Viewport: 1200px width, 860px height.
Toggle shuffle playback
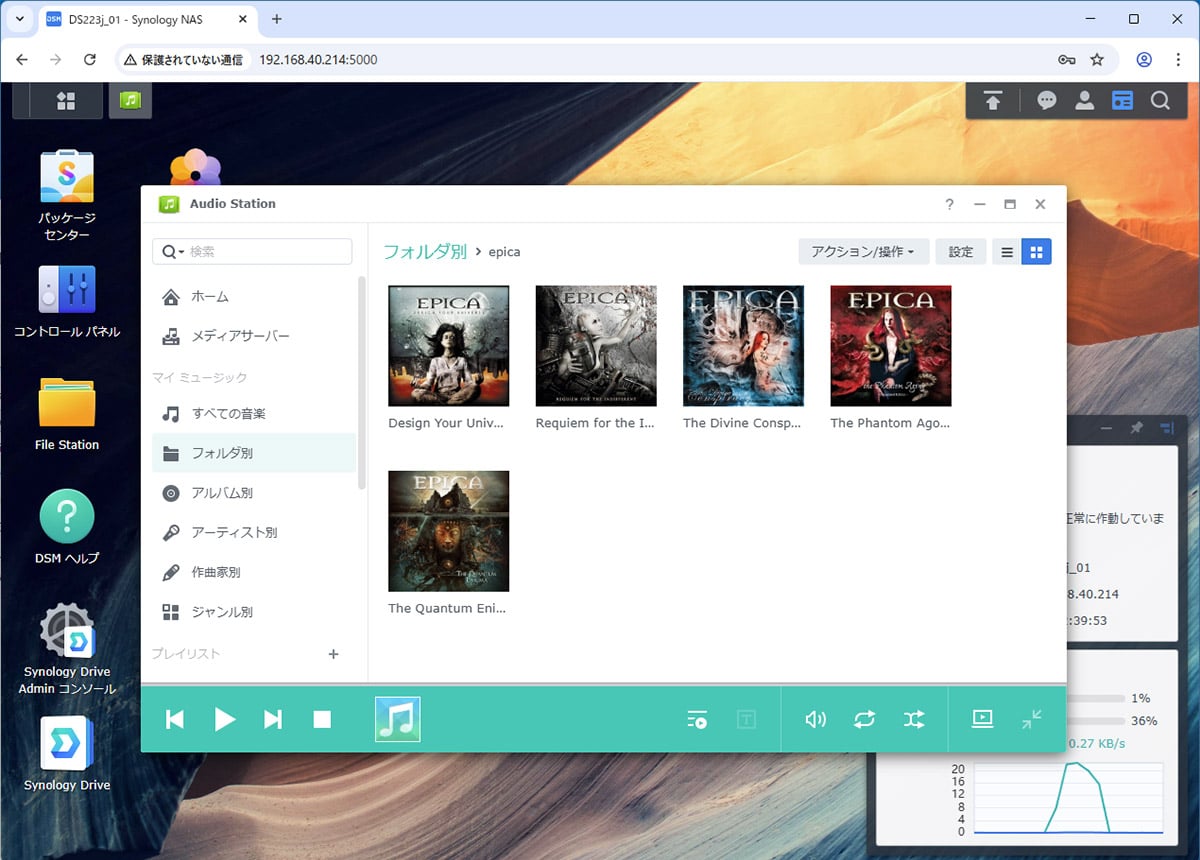tap(914, 719)
